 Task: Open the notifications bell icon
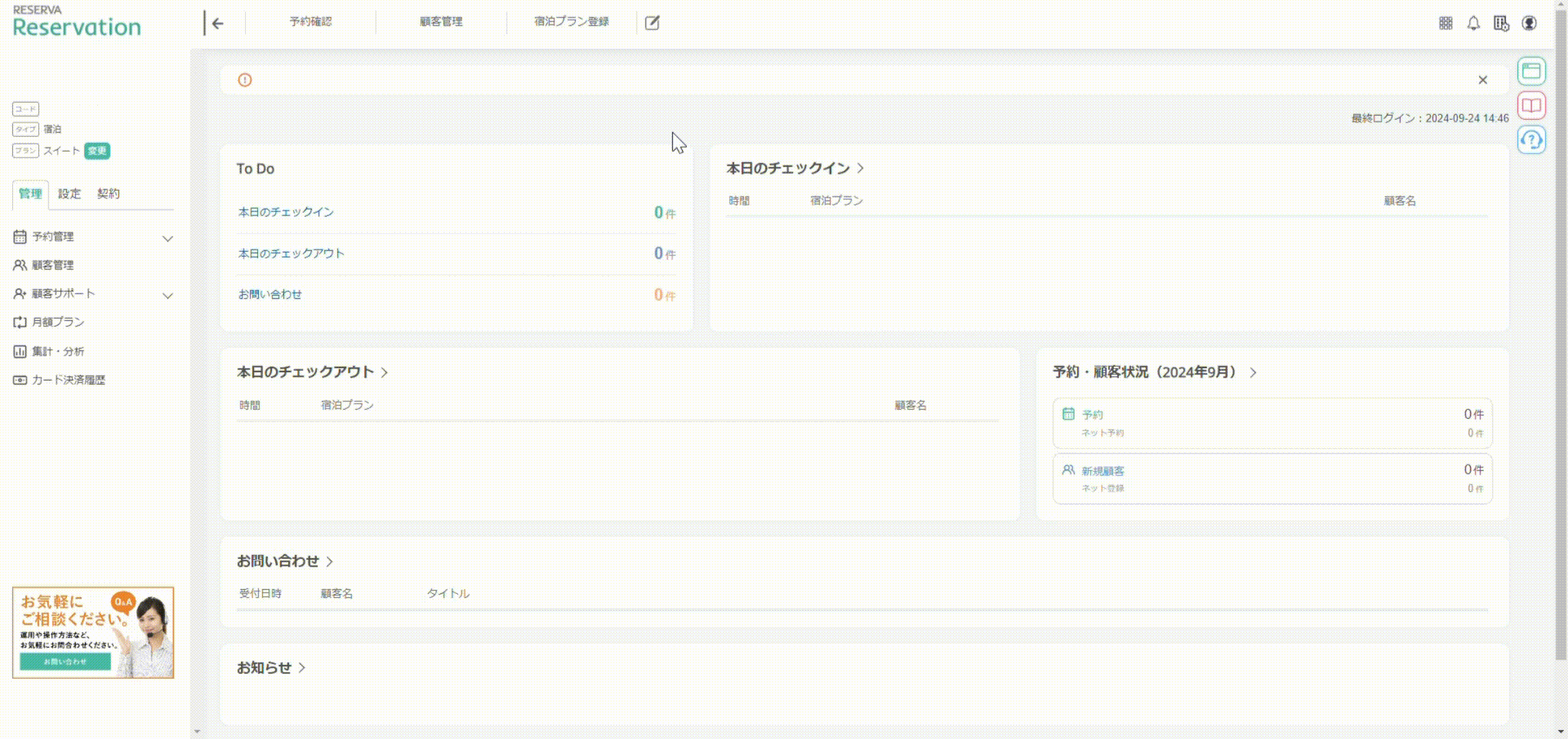coord(1474,23)
